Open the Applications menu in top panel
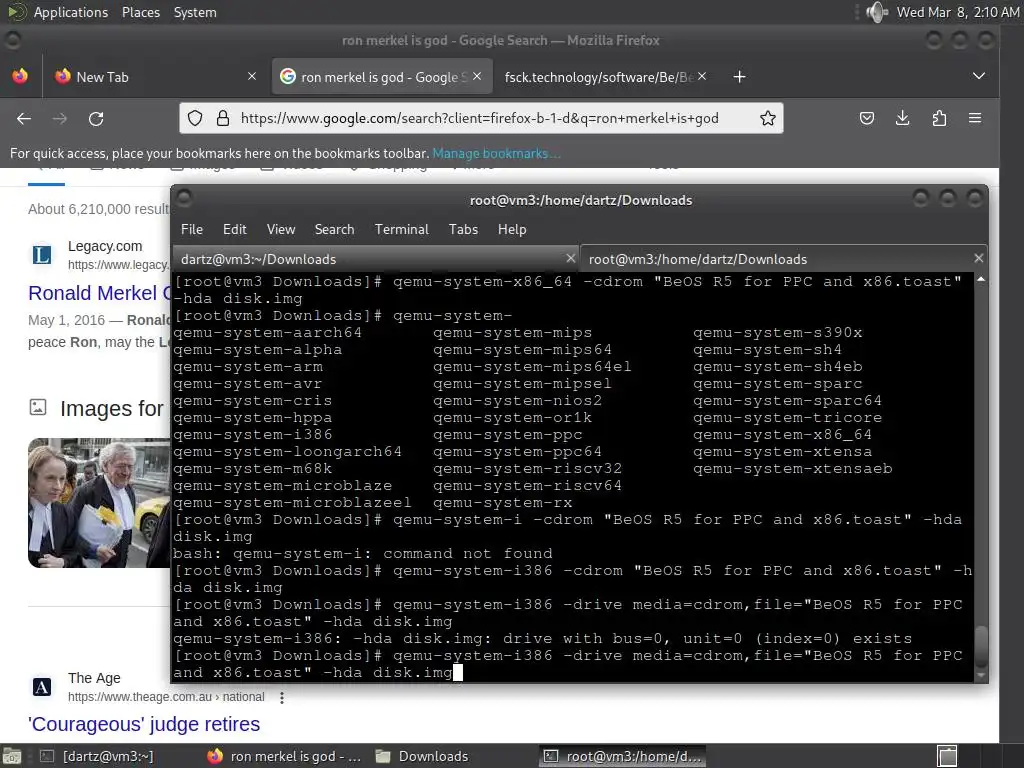Screen dimensions: 1024x768 pyautogui.click(x=71, y=12)
